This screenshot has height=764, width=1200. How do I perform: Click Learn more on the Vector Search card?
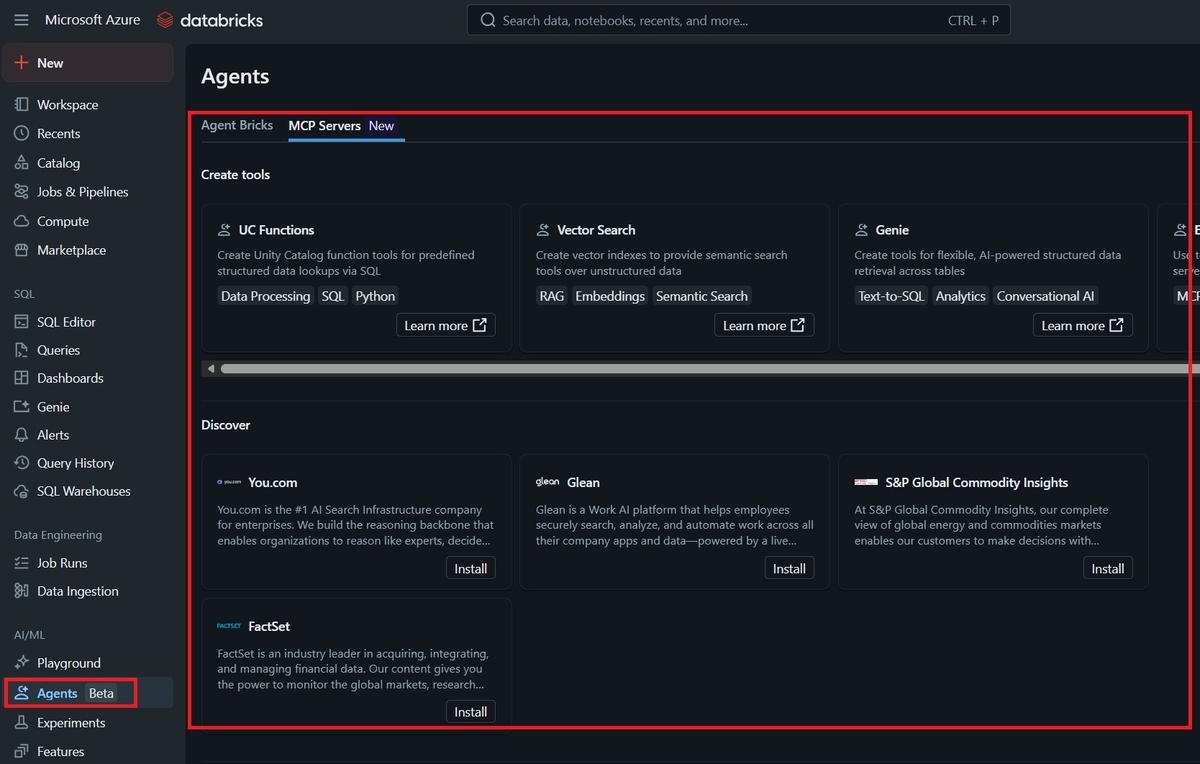[763, 324]
